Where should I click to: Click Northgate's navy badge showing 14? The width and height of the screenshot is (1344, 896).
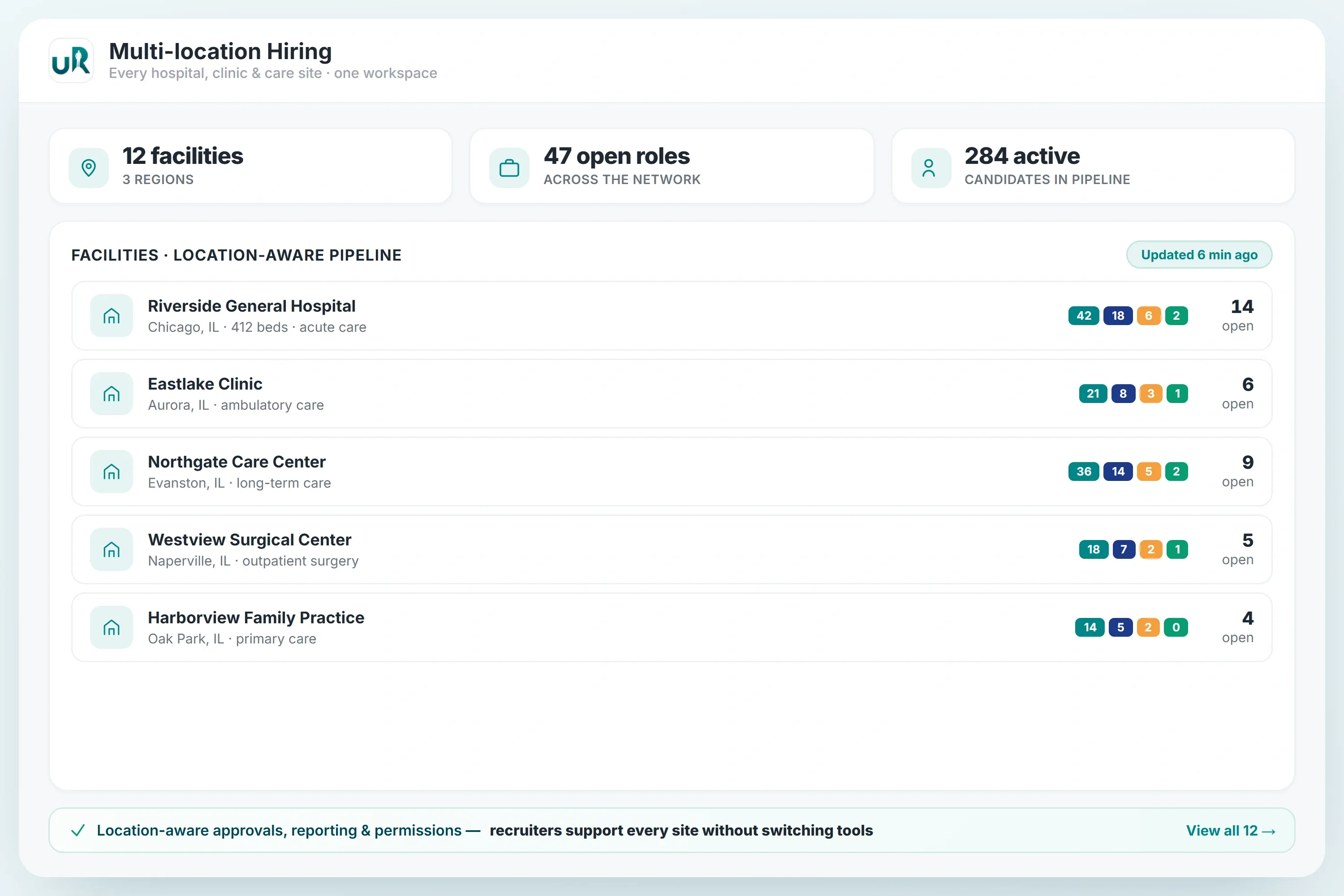click(x=1118, y=472)
